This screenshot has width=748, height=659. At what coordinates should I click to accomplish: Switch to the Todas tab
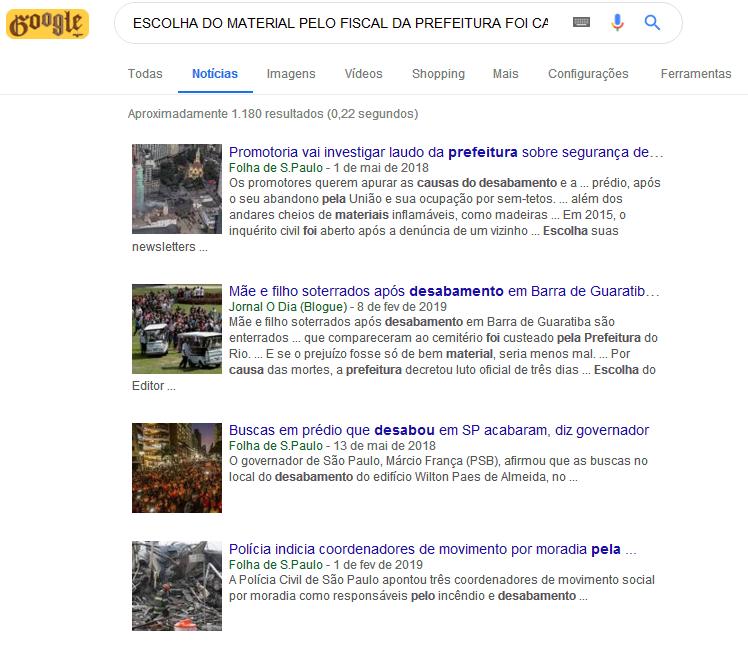coord(145,74)
